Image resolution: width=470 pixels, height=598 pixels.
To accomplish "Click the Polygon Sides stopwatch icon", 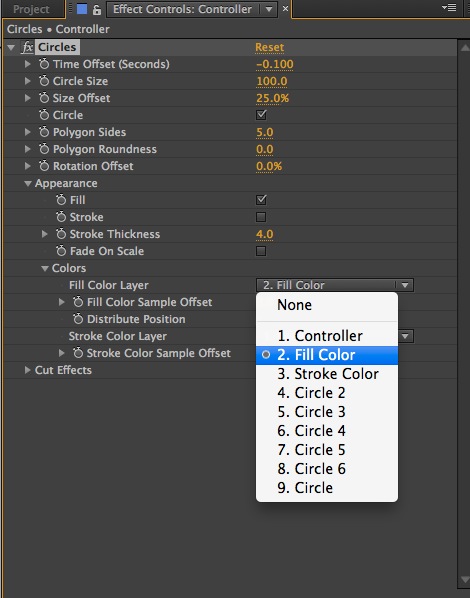I will [44, 132].
